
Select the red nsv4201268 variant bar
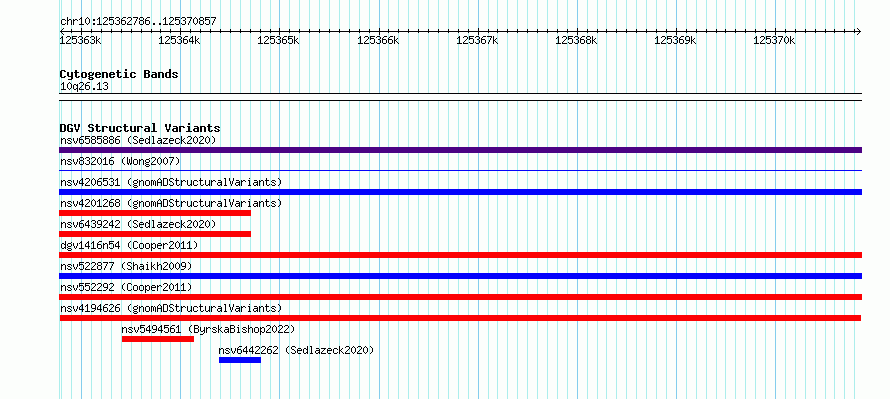(155, 213)
